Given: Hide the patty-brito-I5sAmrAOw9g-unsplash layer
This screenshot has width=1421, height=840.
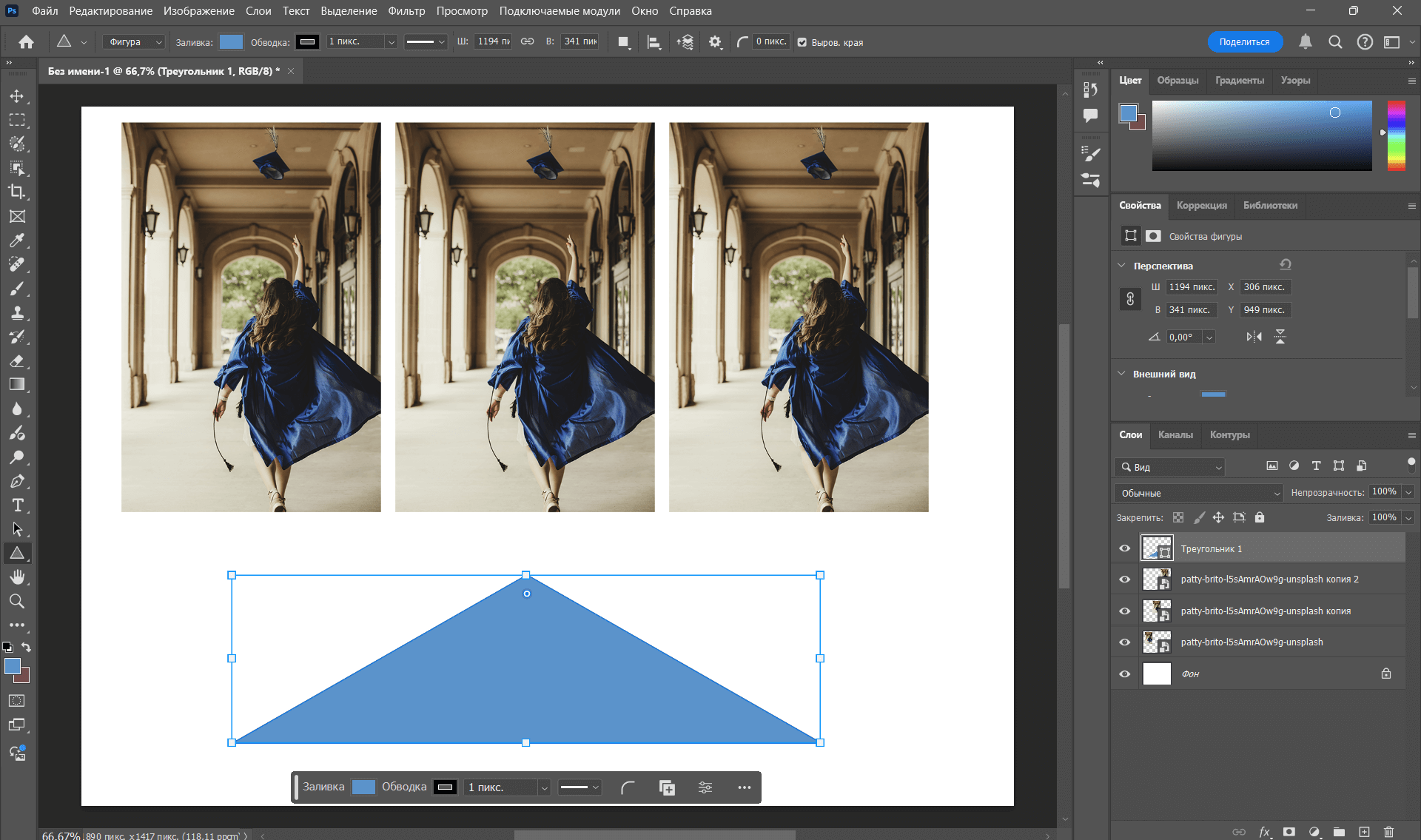Looking at the screenshot, I should click(1125, 642).
